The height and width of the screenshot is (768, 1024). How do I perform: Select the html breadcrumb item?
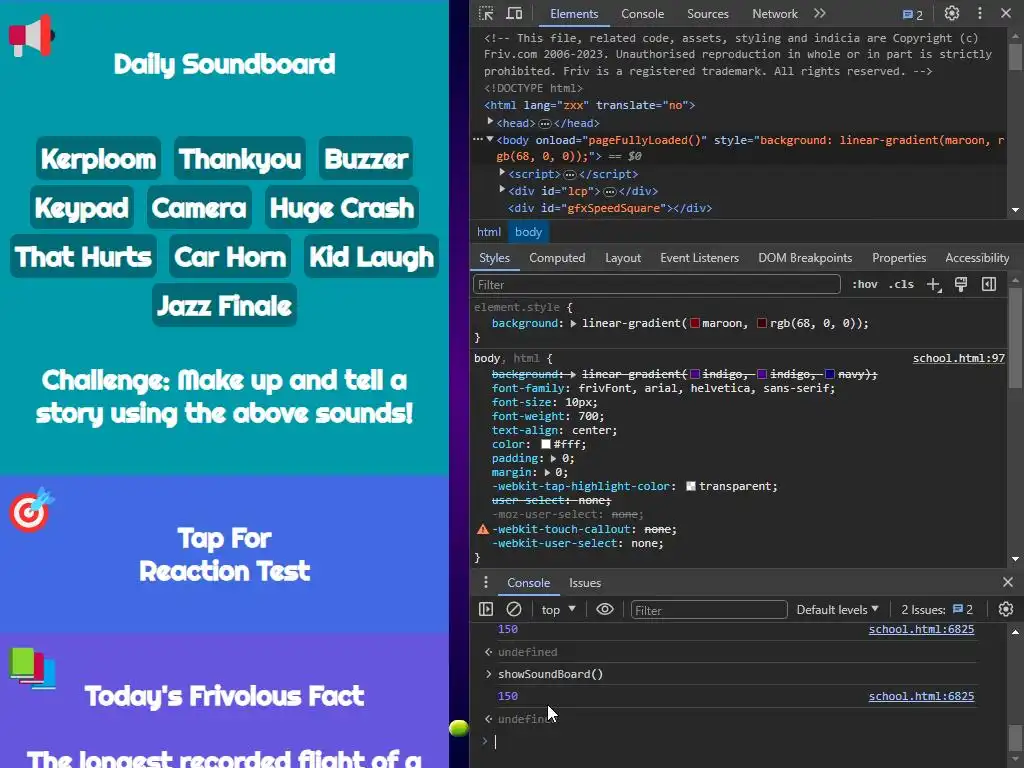click(488, 232)
